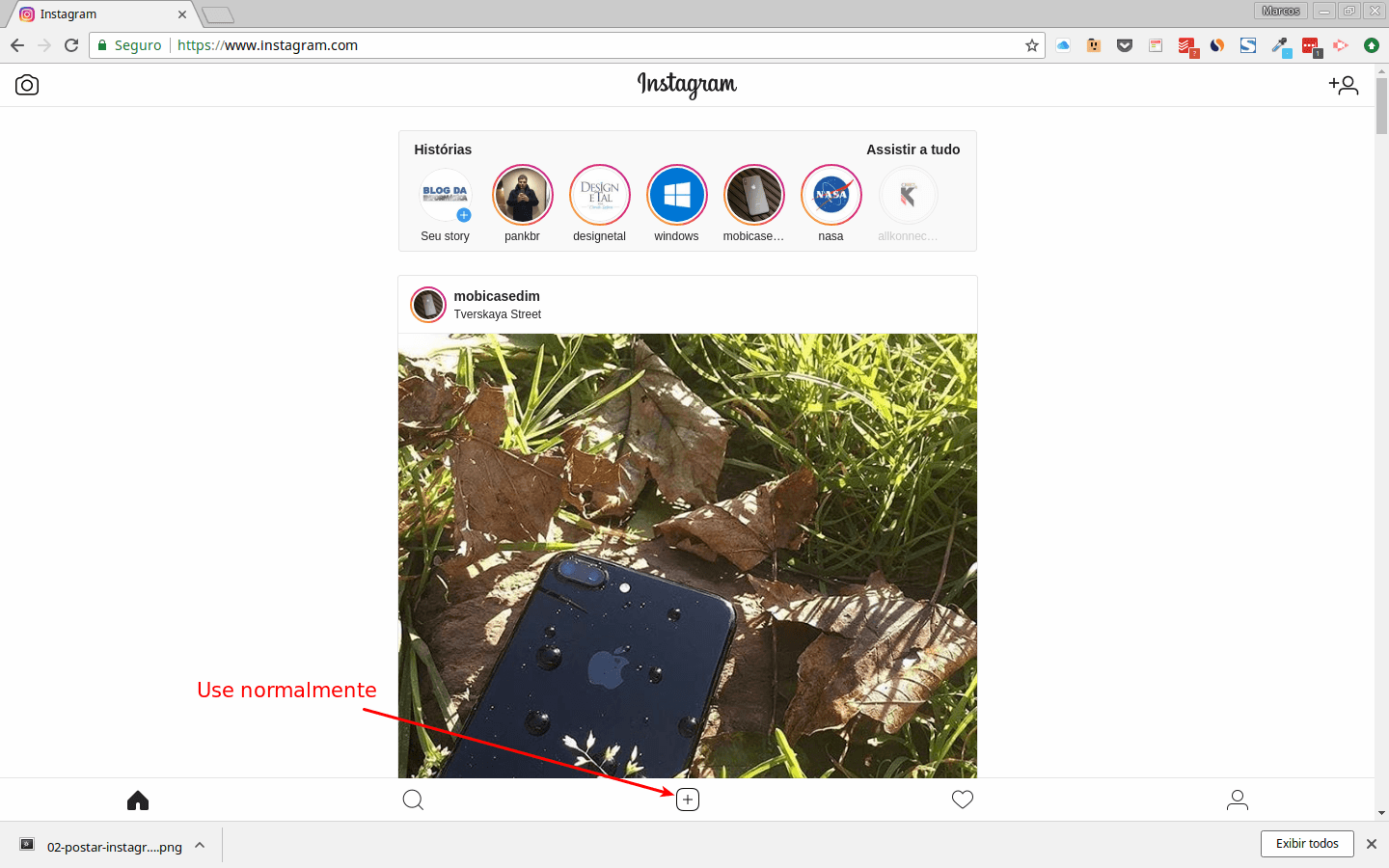This screenshot has width=1389, height=868.
Task: Click the Todoist extension icon
Action: (1186, 46)
